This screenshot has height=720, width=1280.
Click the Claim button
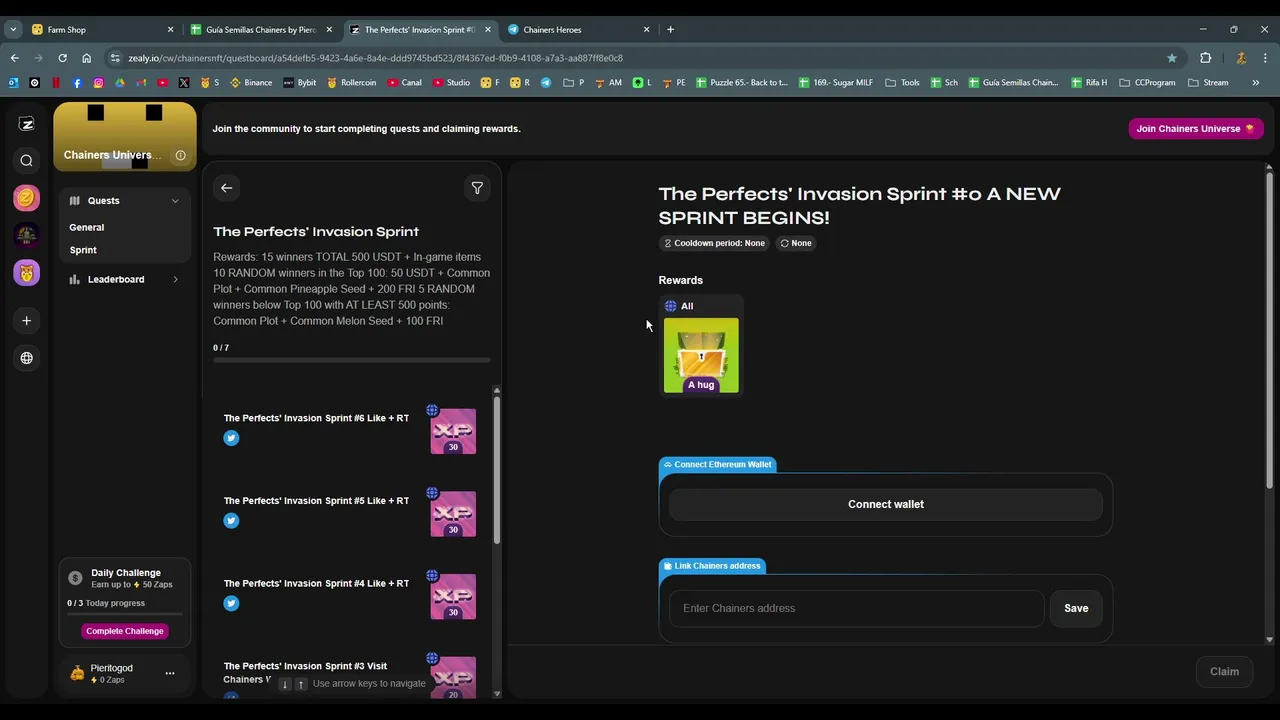tap(1224, 672)
